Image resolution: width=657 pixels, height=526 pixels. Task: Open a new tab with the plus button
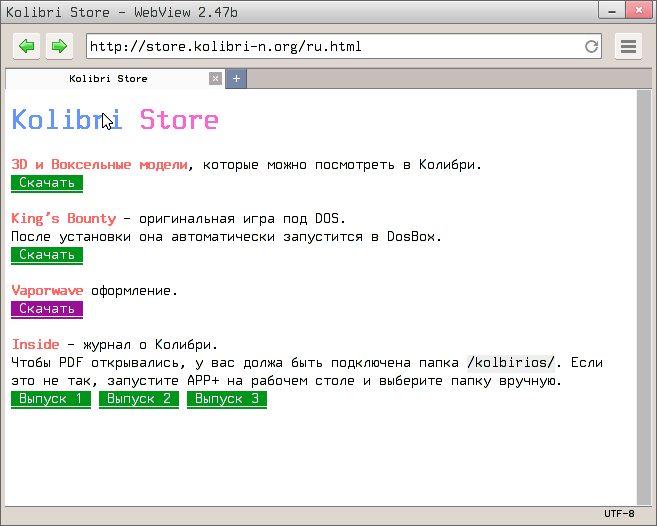click(x=237, y=78)
